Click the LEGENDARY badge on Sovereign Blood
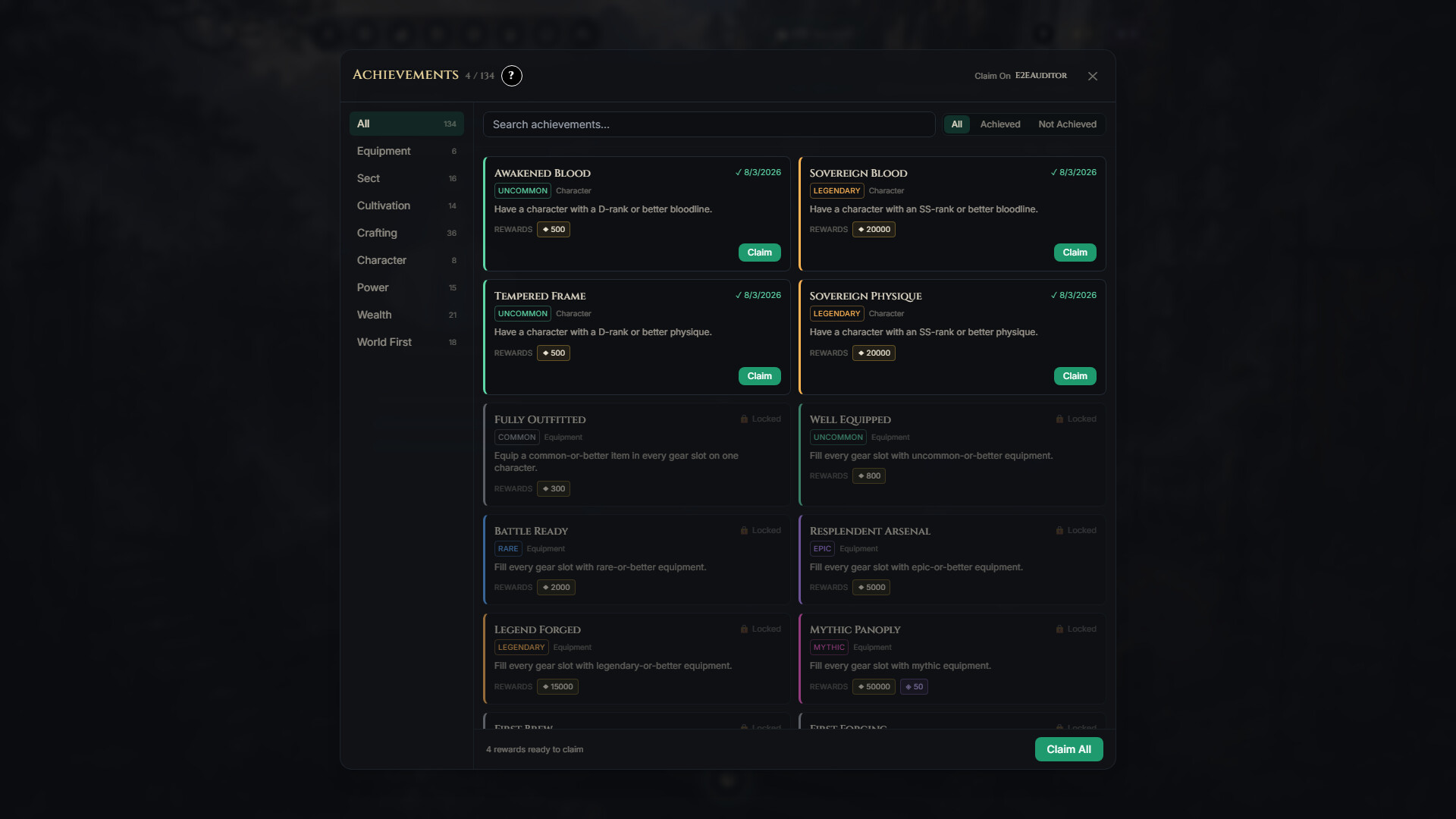 [836, 191]
